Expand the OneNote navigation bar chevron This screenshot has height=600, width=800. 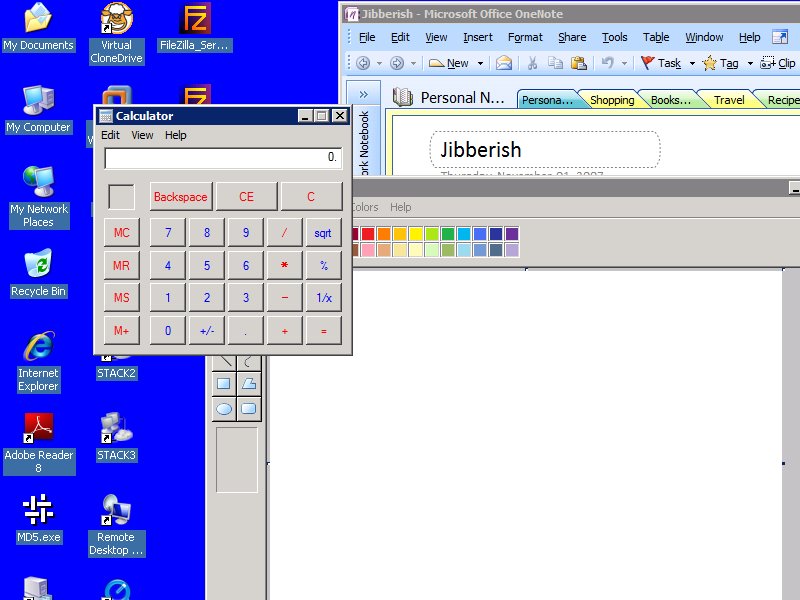pyautogui.click(x=363, y=94)
